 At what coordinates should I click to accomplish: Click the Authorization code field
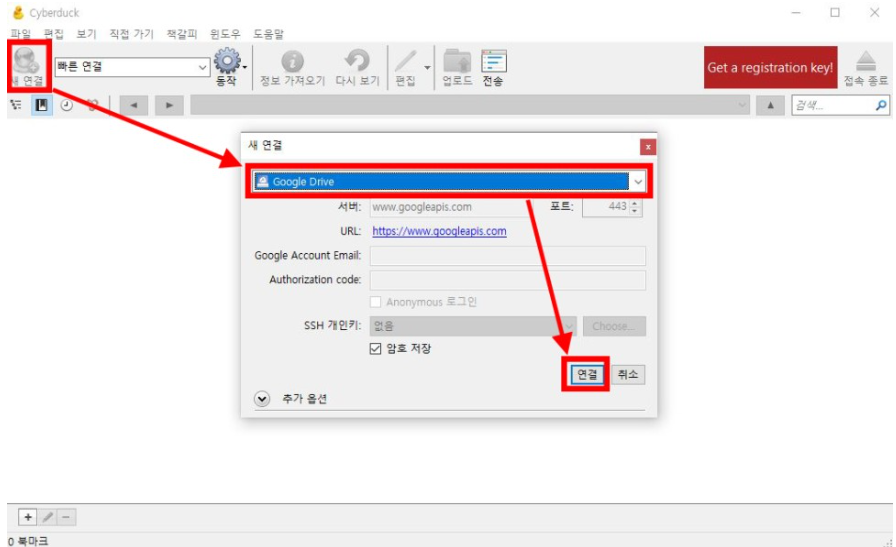(x=507, y=280)
